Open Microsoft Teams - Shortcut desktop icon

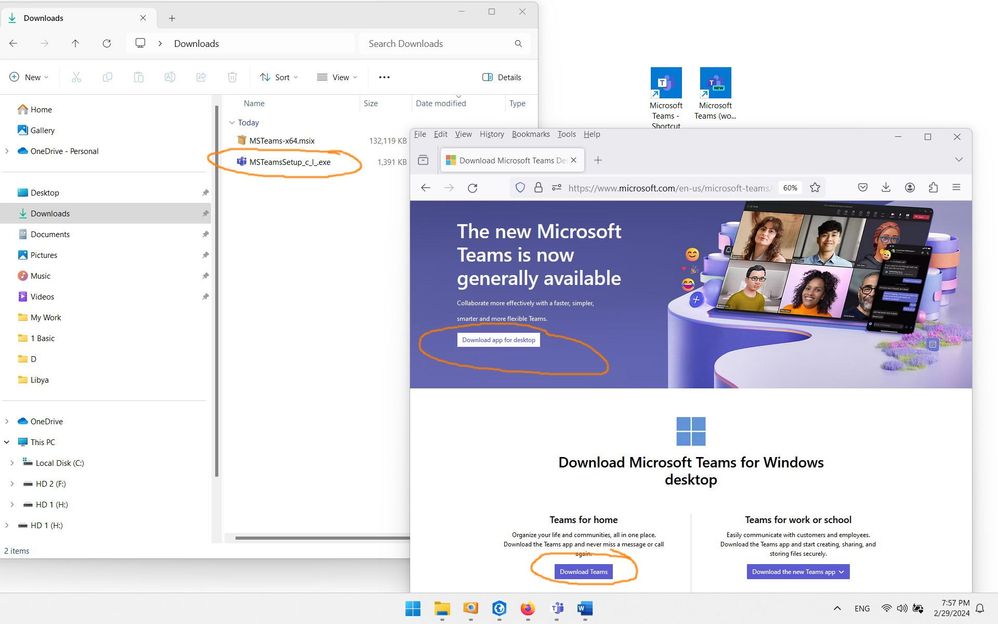pos(666,97)
